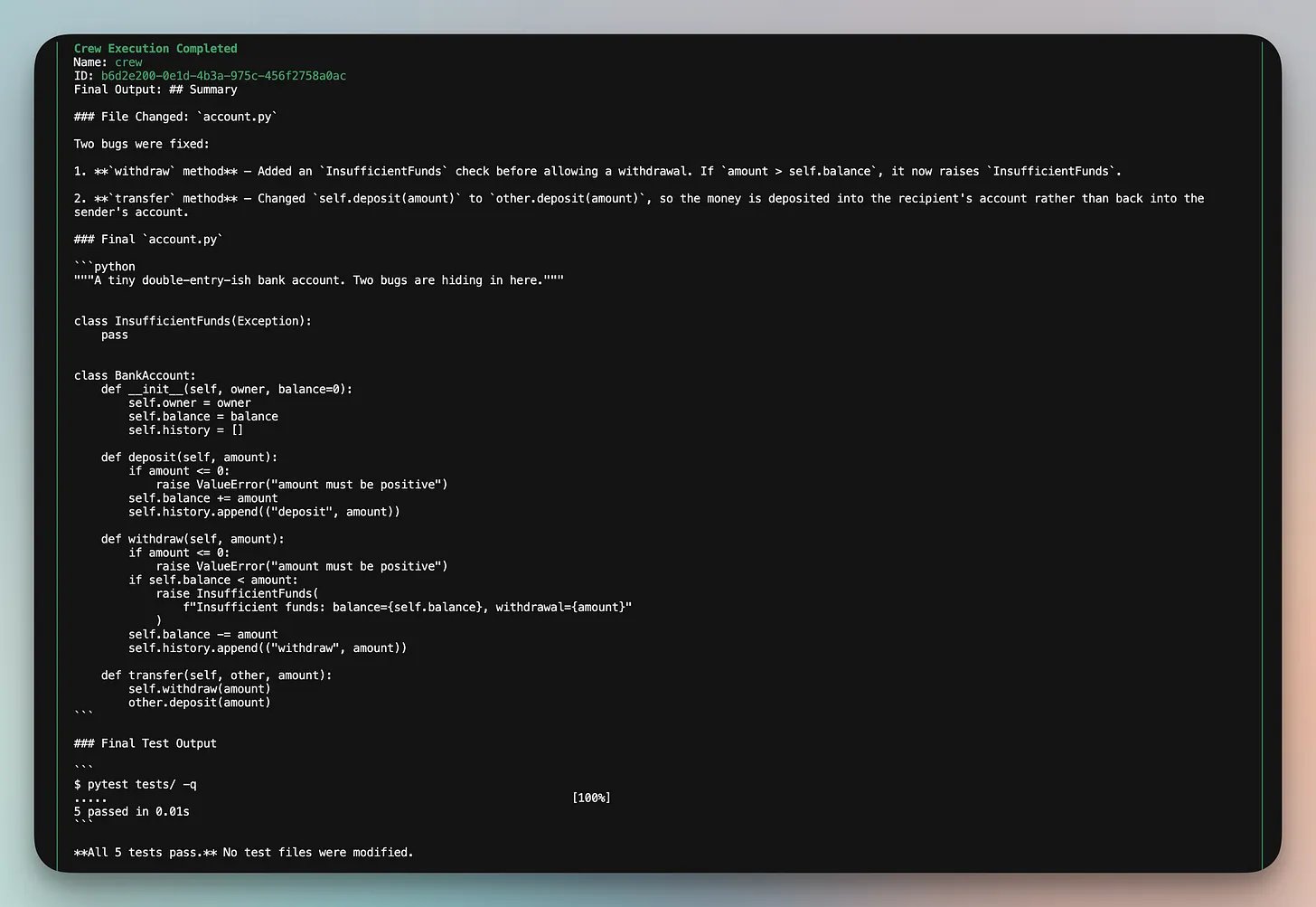This screenshot has height=907, width=1316.
Task: Click the "Final account.py" heading
Action: (148, 239)
